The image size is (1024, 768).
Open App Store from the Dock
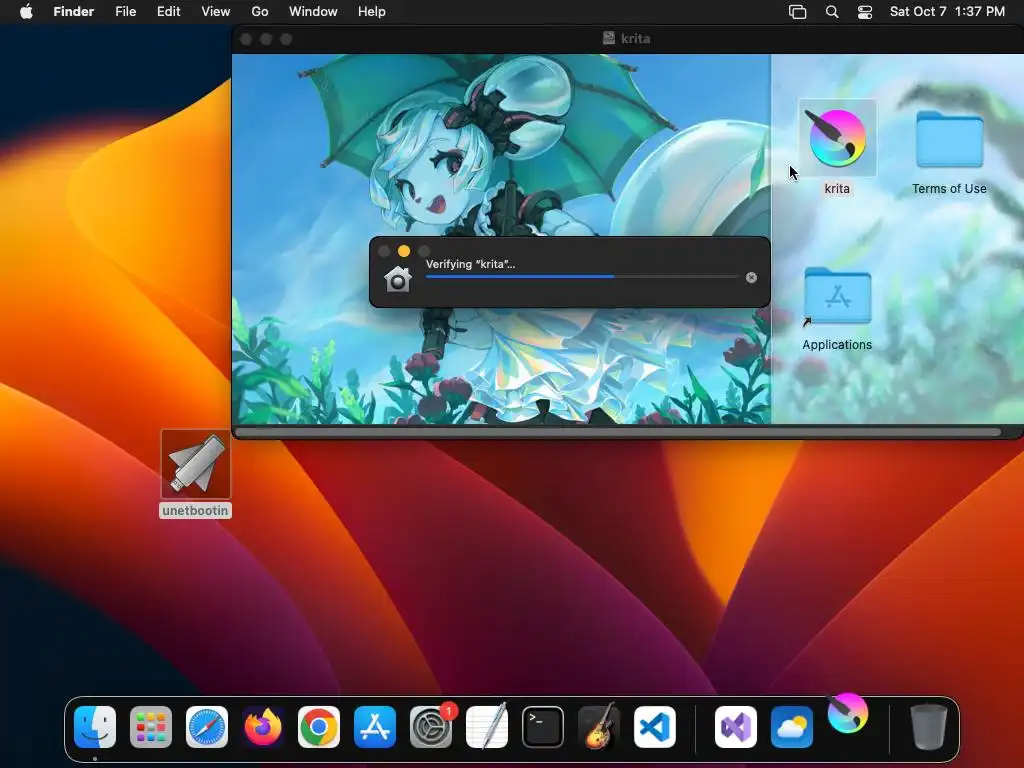tap(375, 727)
